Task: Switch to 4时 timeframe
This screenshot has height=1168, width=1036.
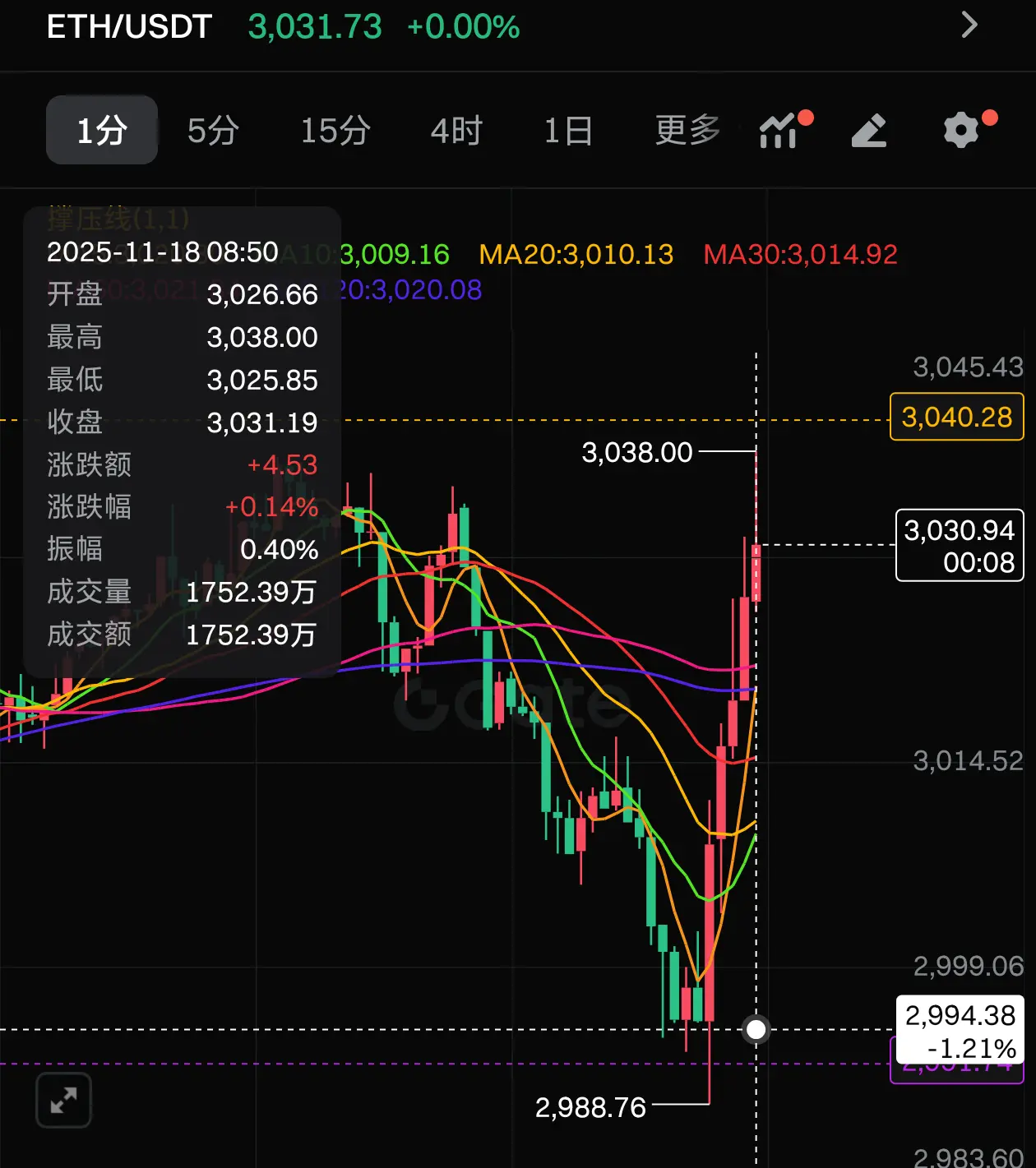Action: point(456,130)
